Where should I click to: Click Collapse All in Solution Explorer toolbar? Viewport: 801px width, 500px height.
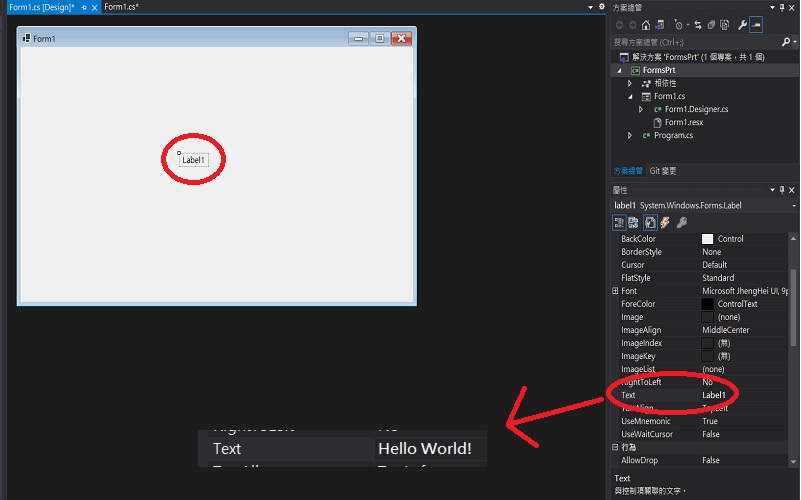(x=709, y=25)
